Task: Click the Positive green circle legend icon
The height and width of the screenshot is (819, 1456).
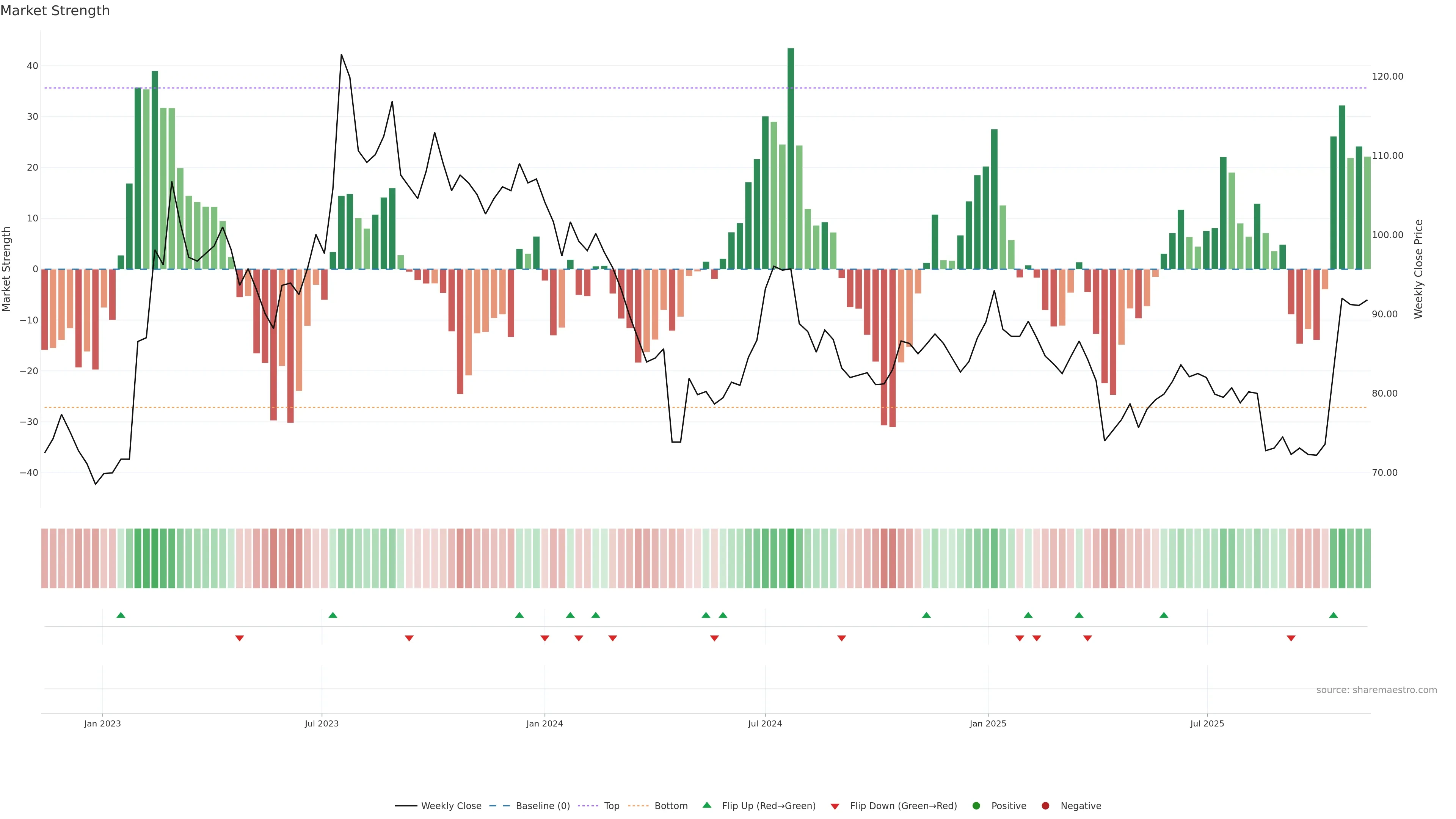Action: [976, 805]
